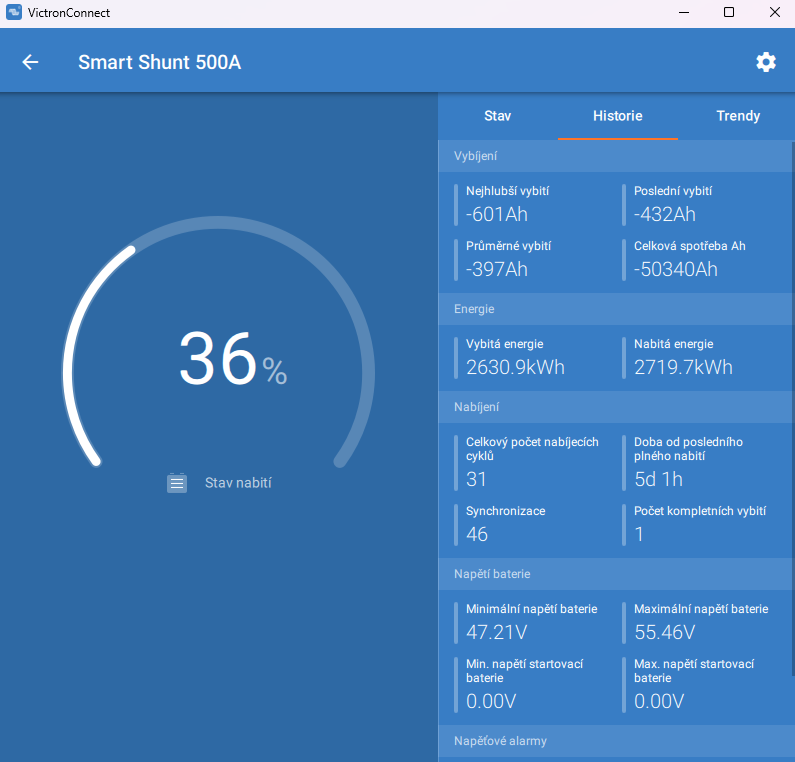This screenshot has height=762, width=795.
Task: Open the Trendy tab
Action: click(x=738, y=116)
